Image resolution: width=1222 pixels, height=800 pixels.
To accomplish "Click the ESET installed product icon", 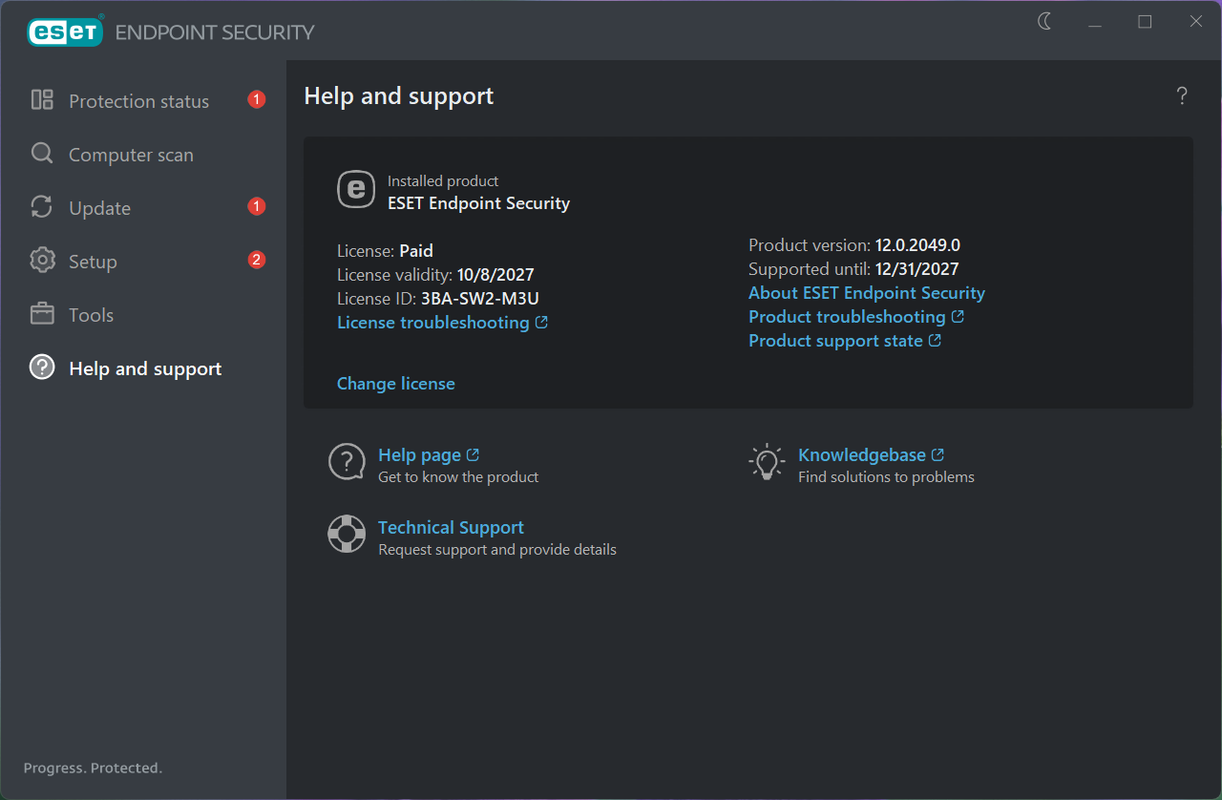I will coord(356,190).
